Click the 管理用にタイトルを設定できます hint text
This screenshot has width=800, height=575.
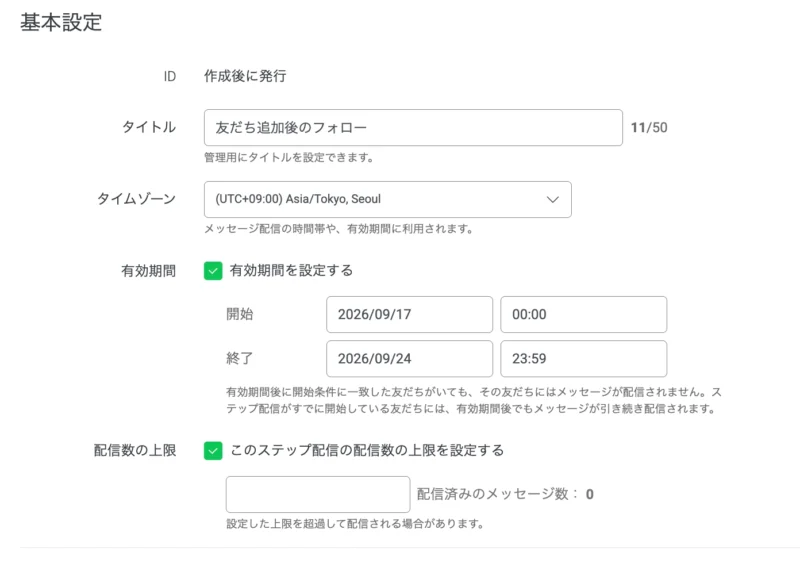pos(289,158)
